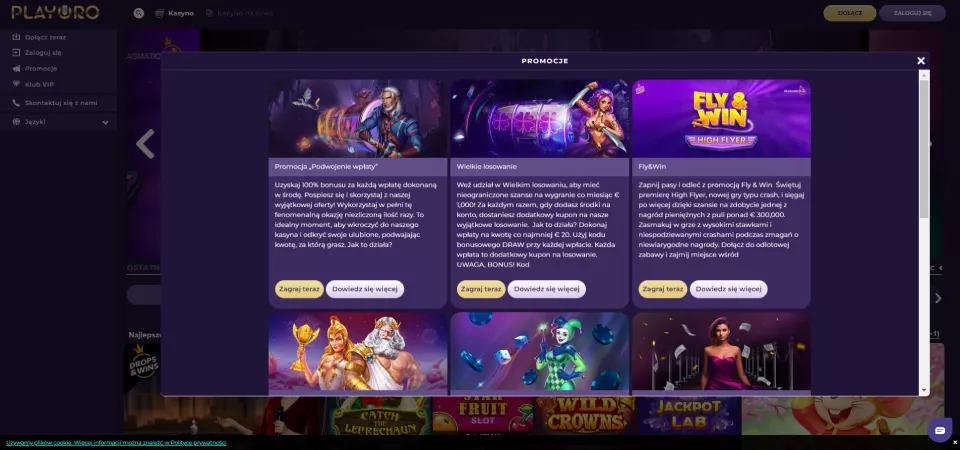
Task: Select Zaloguj się in the sidebar menu
Action: [x=43, y=53]
